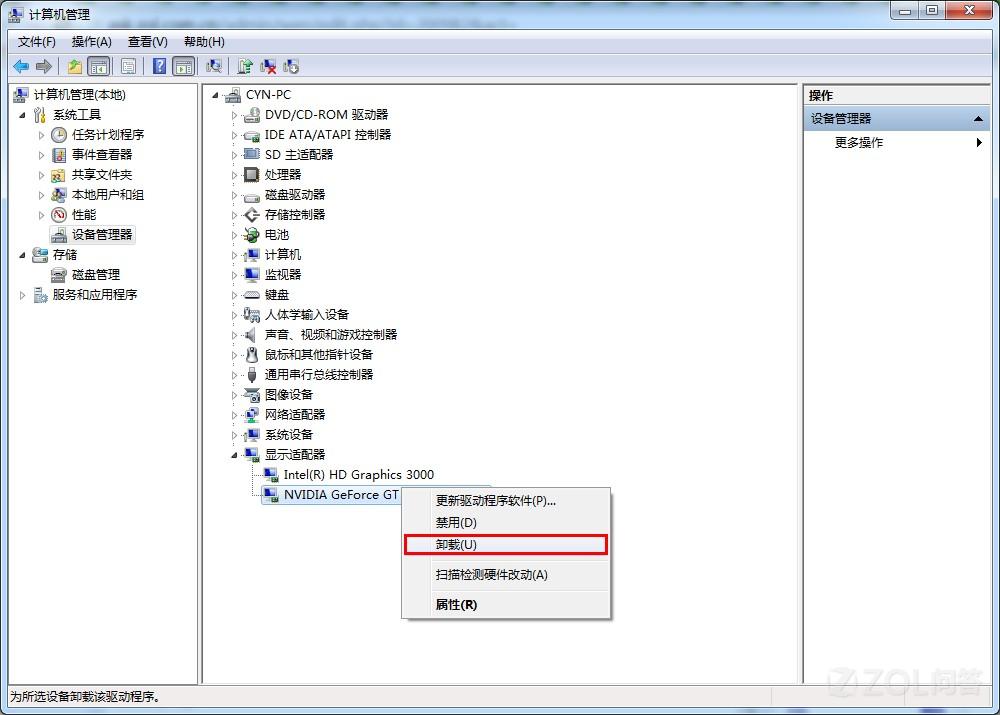The height and width of the screenshot is (715, 1000).
Task: Toggle Show/Hide Console Tree toolbar button
Action: coord(98,66)
